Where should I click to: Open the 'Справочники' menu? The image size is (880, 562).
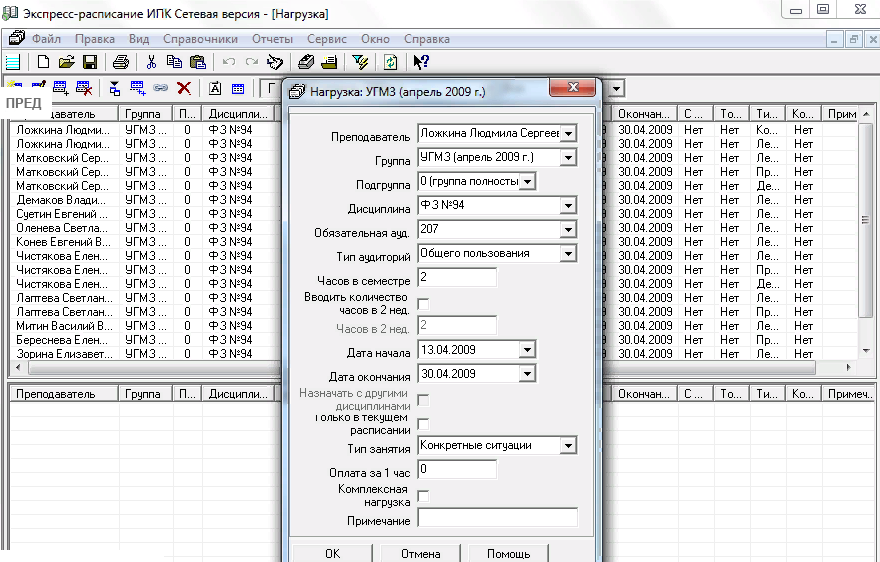click(199, 39)
